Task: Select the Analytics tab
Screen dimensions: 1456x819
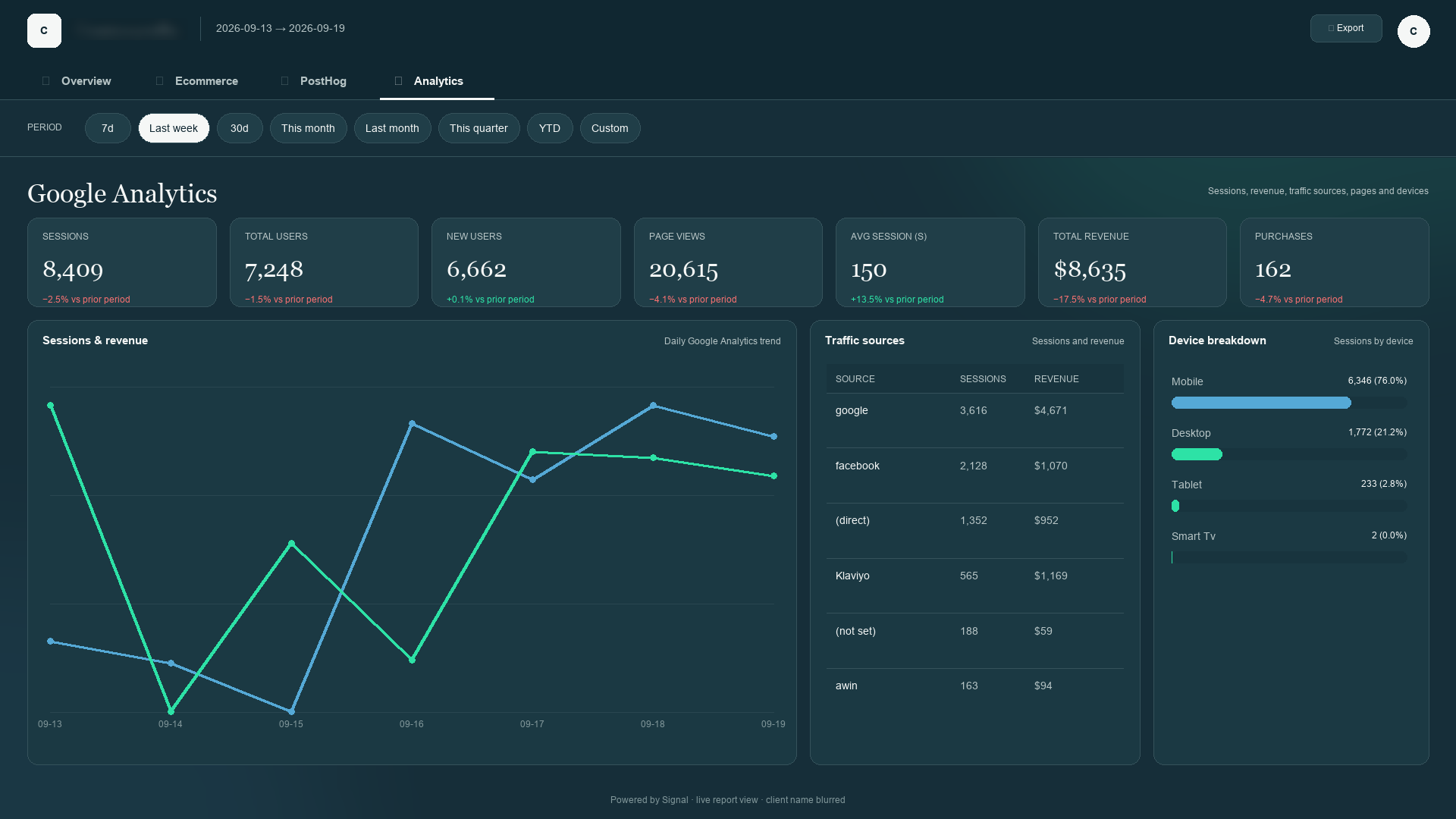Action: [x=437, y=81]
